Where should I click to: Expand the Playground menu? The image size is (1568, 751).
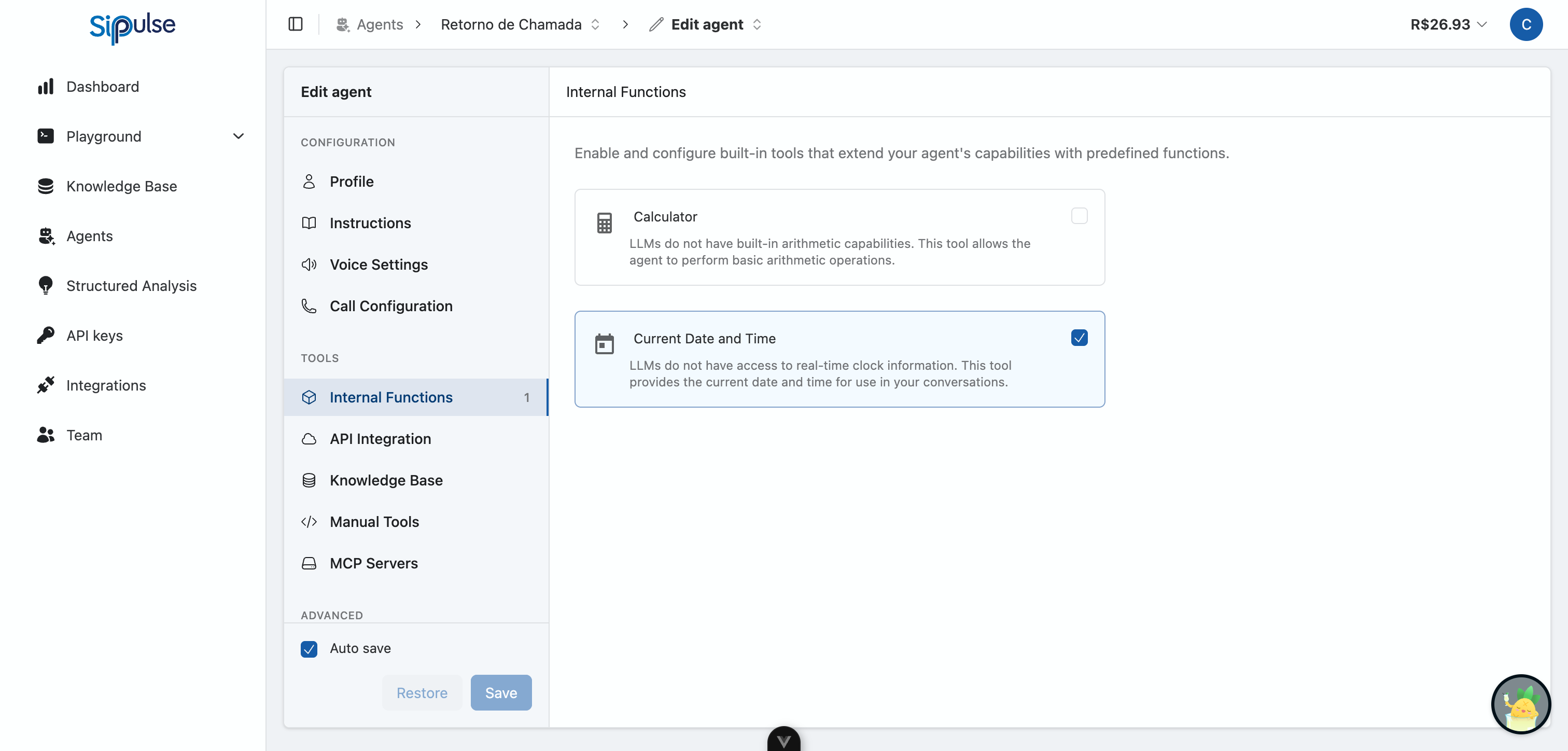[238, 136]
